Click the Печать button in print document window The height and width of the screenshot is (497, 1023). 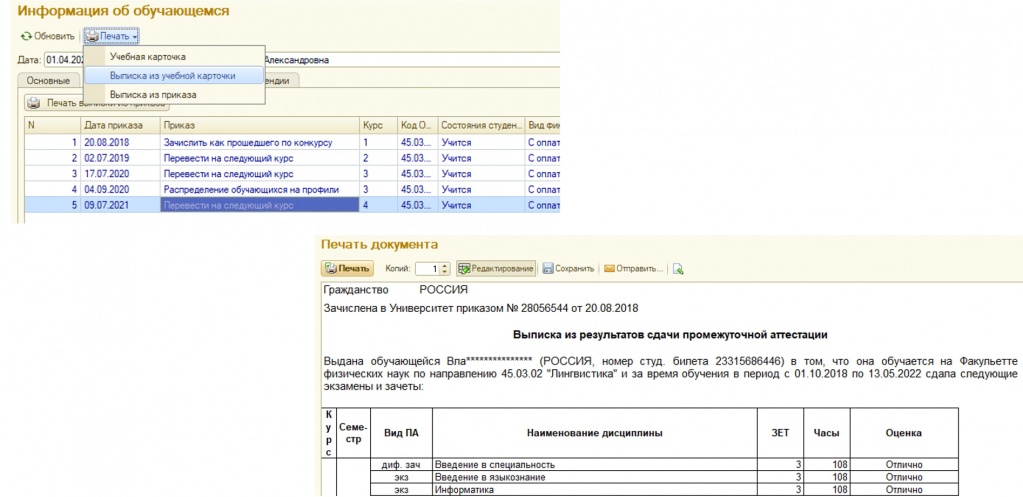pyautogui.click(x=347, y=269)
